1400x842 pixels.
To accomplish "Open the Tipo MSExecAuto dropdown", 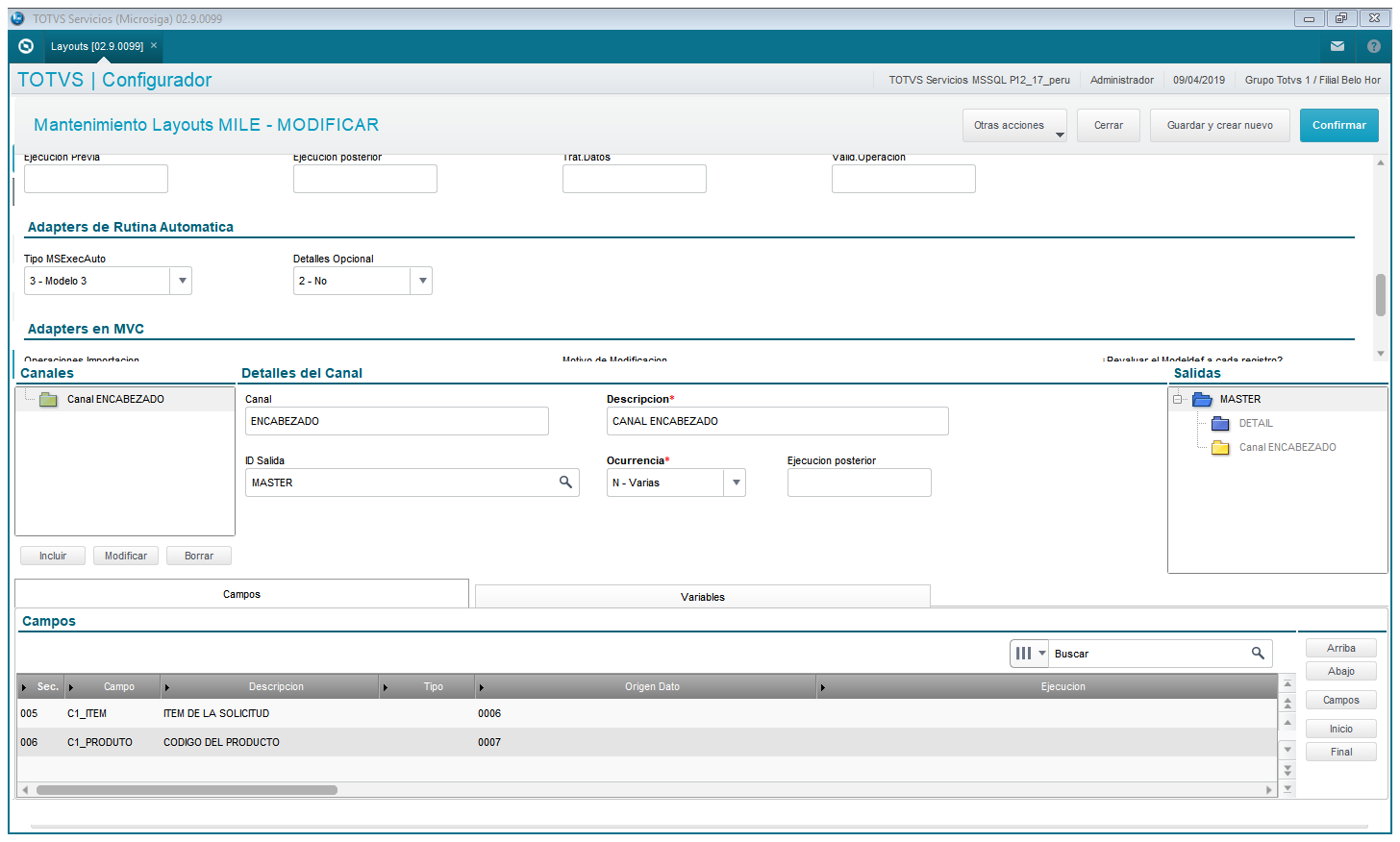I will point(182,281).
